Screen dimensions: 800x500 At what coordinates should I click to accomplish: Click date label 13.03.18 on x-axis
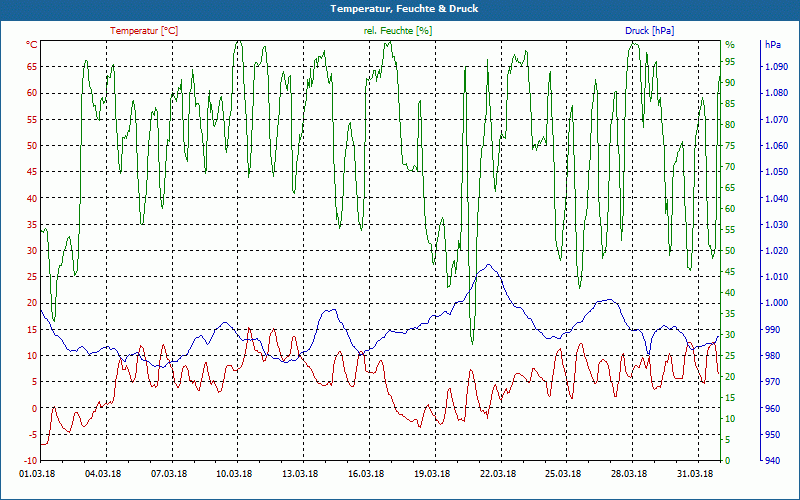pyautogui.click(x=300, y=473)
